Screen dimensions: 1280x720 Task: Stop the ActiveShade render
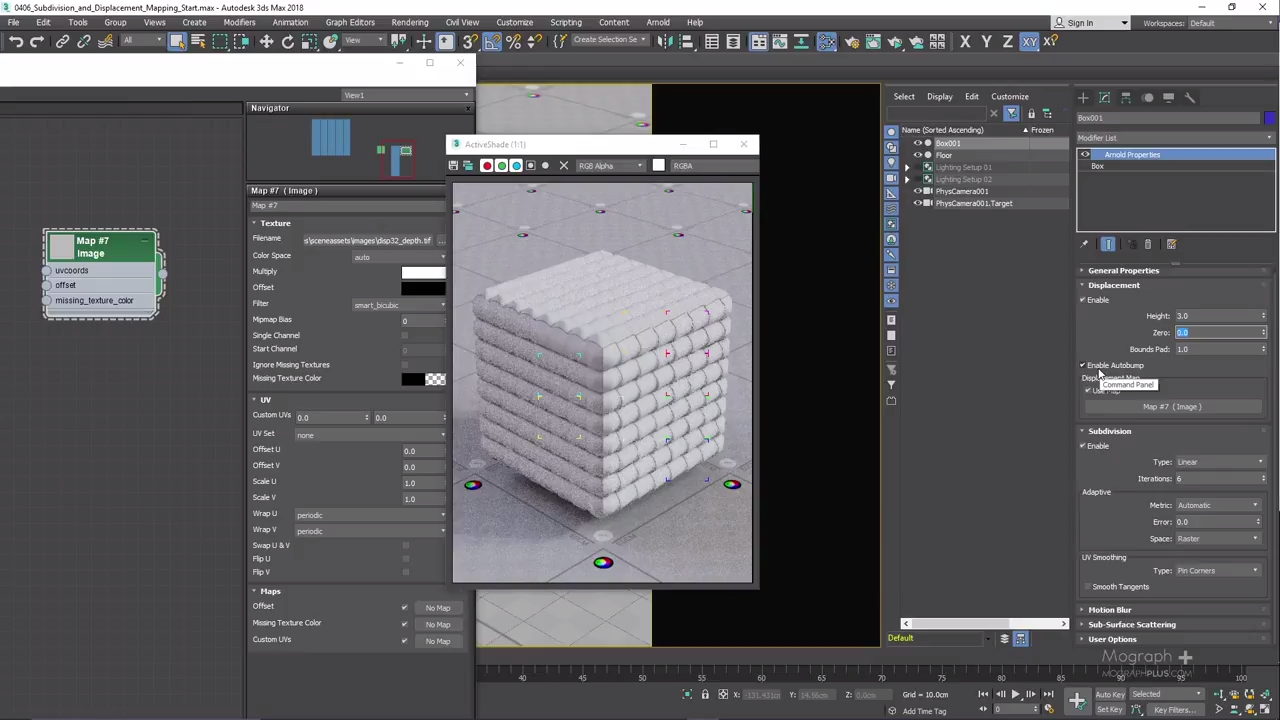click(564, 166)
